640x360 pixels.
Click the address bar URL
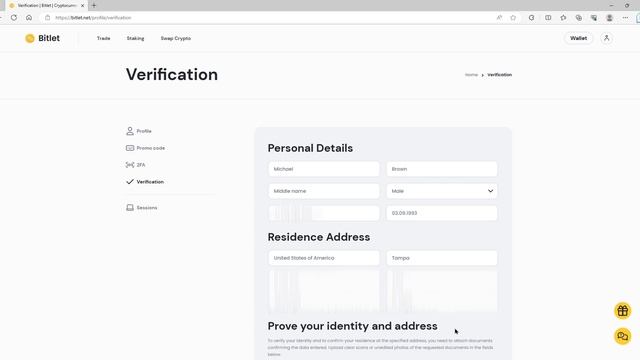tap(93, 18)
